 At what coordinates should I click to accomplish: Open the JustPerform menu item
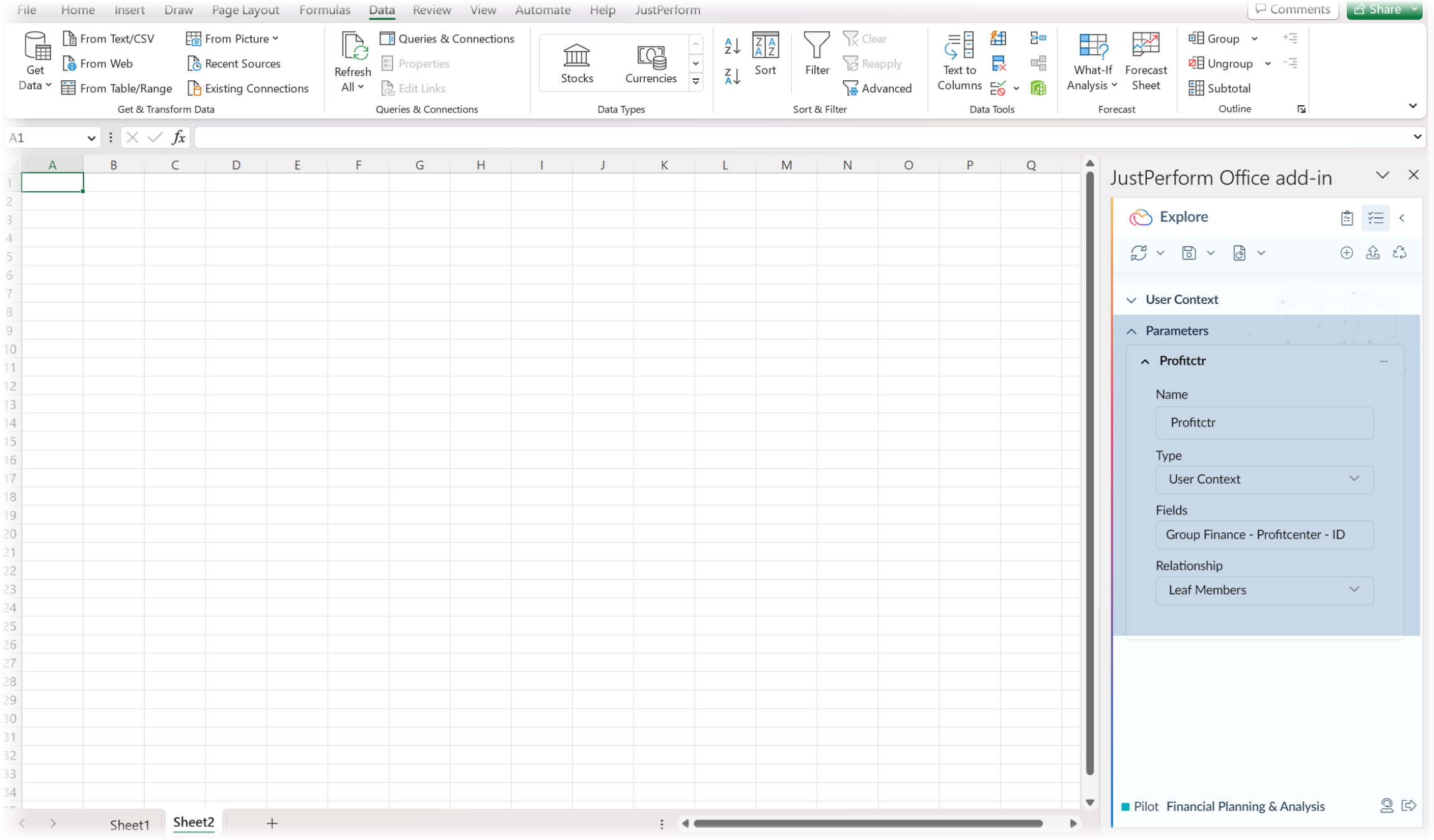pos(667,10)
